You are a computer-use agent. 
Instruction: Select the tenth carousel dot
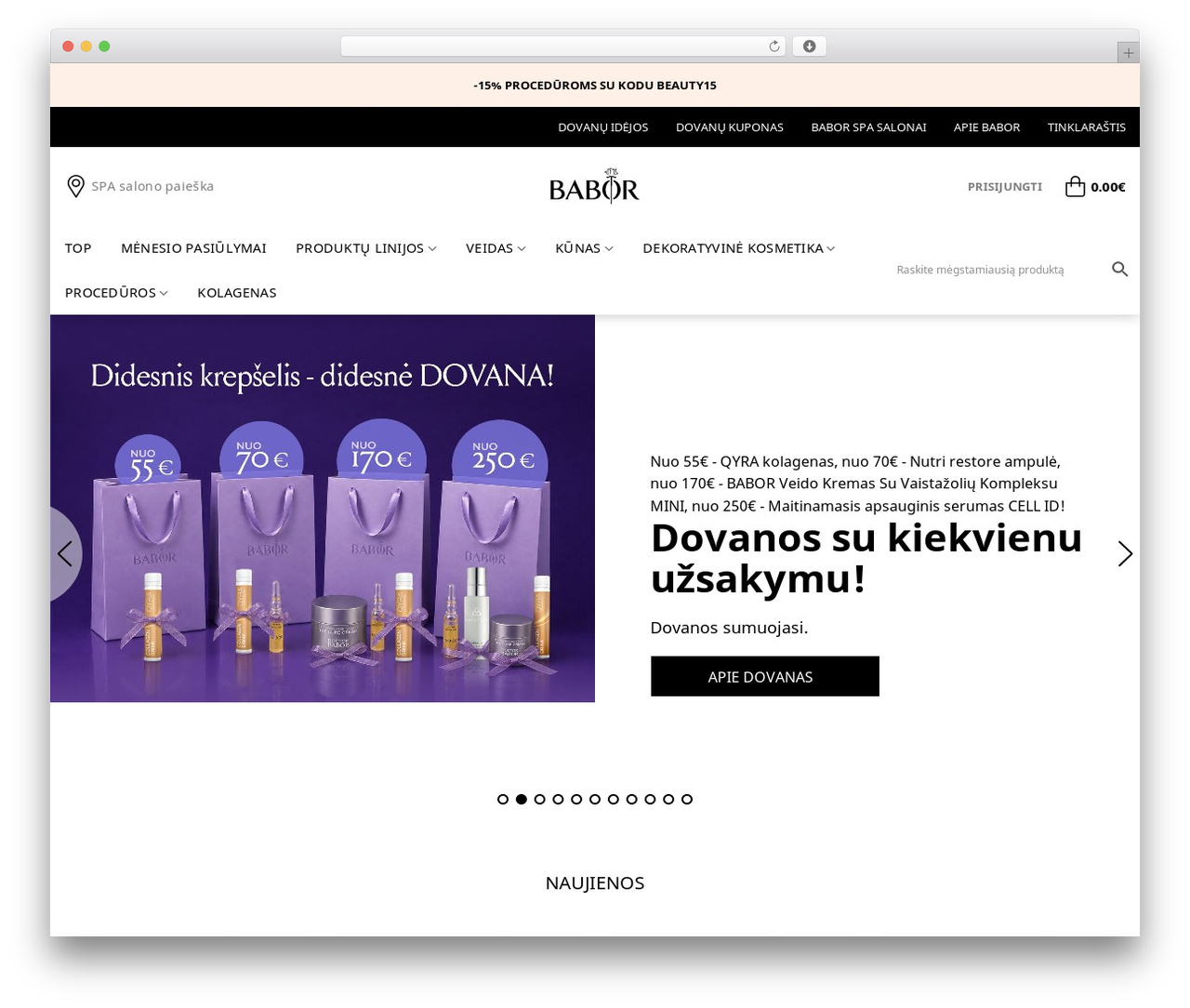(x=668, y=799)
